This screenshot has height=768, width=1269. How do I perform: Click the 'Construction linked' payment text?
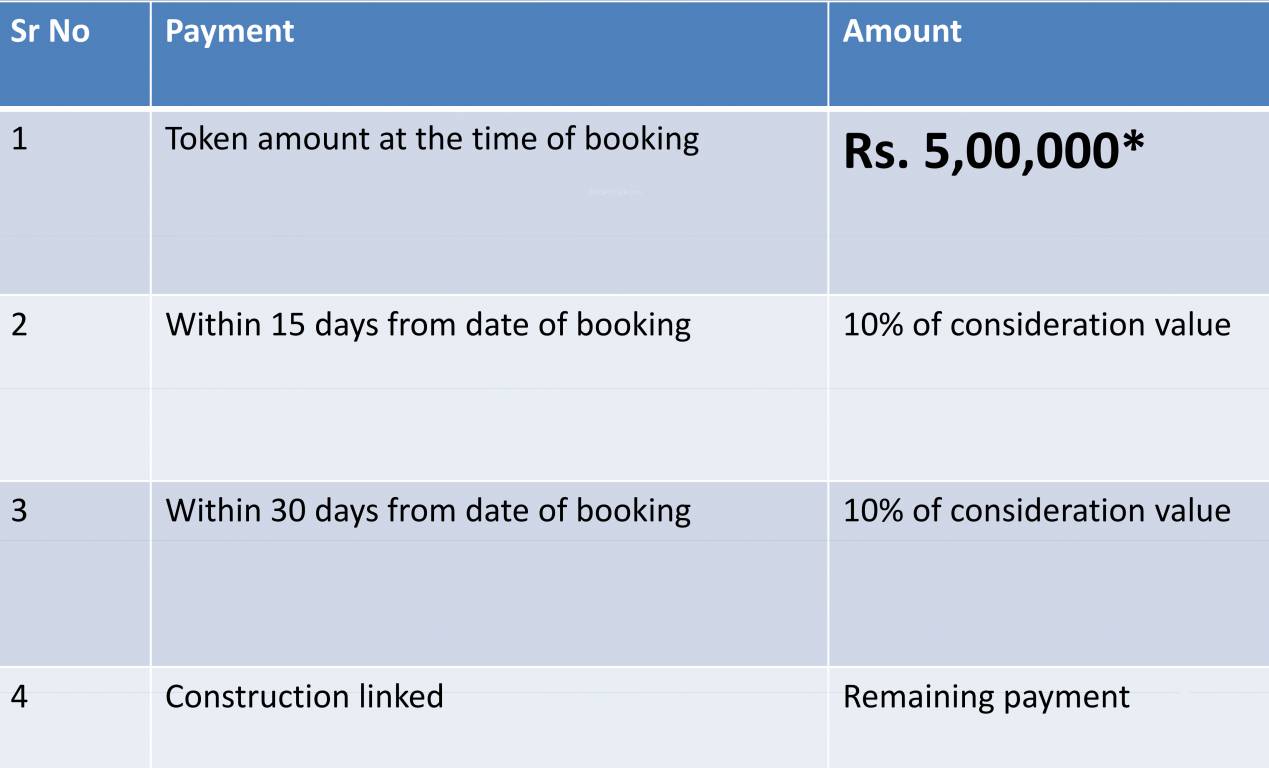(x=304, y=696)
